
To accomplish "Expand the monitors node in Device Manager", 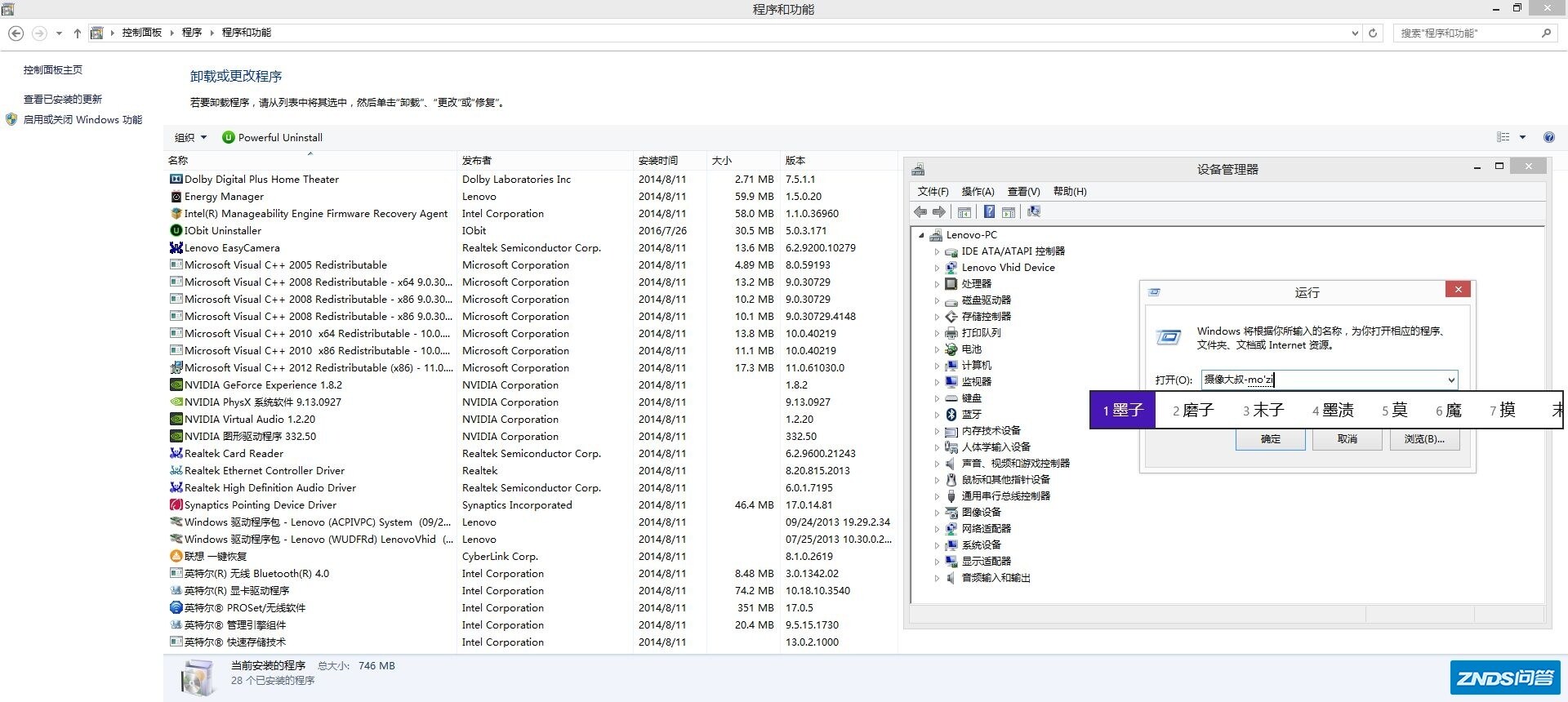I will point(937,382).
